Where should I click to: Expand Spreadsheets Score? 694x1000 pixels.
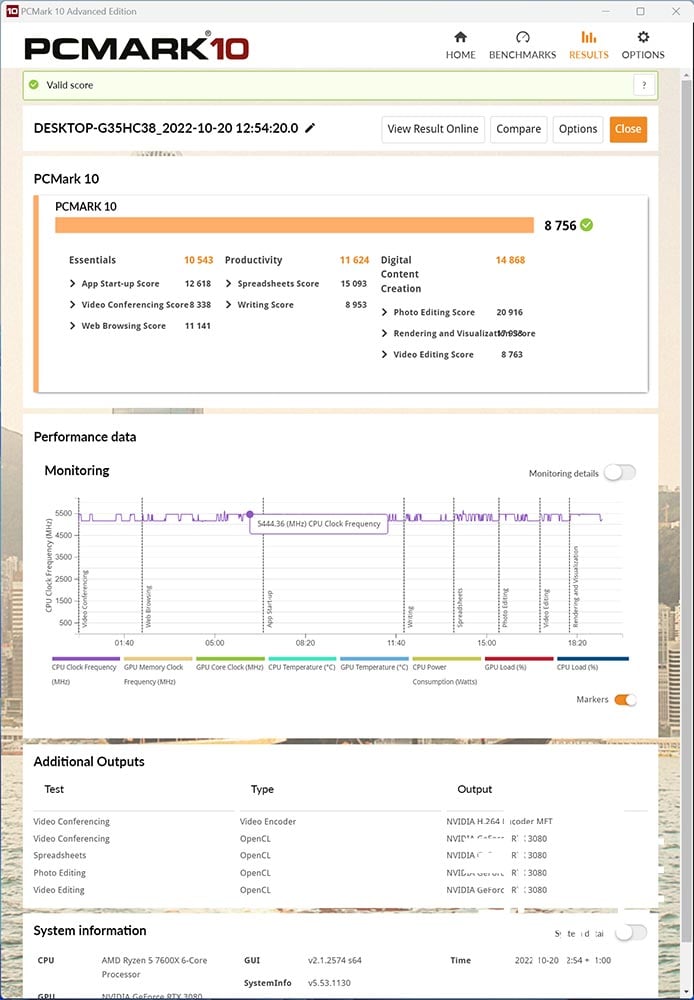pyautogui.click(x=229, y=284)
